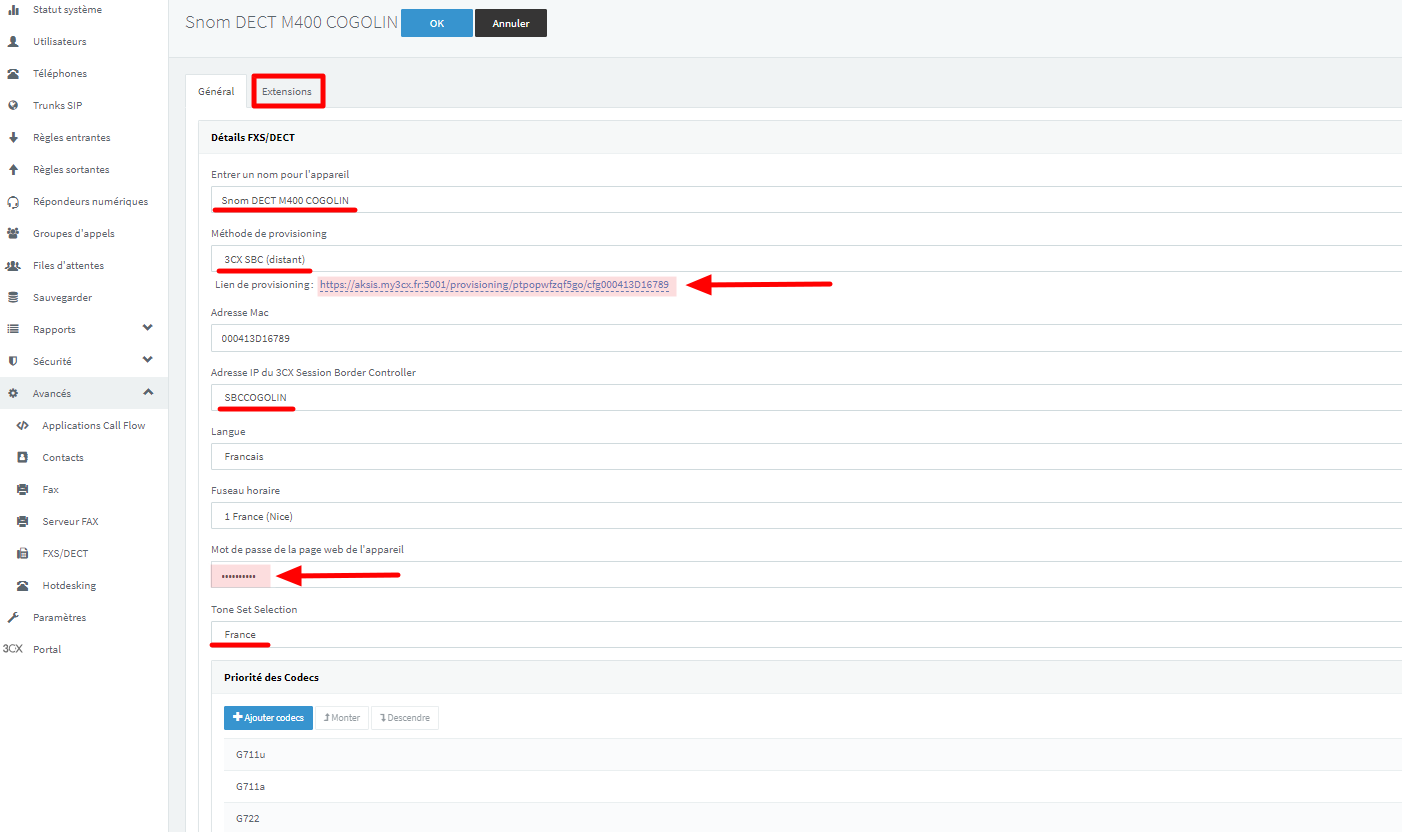Click the FXS/DECT device icon
1402x832 pixels.
(x=23, y=554)
